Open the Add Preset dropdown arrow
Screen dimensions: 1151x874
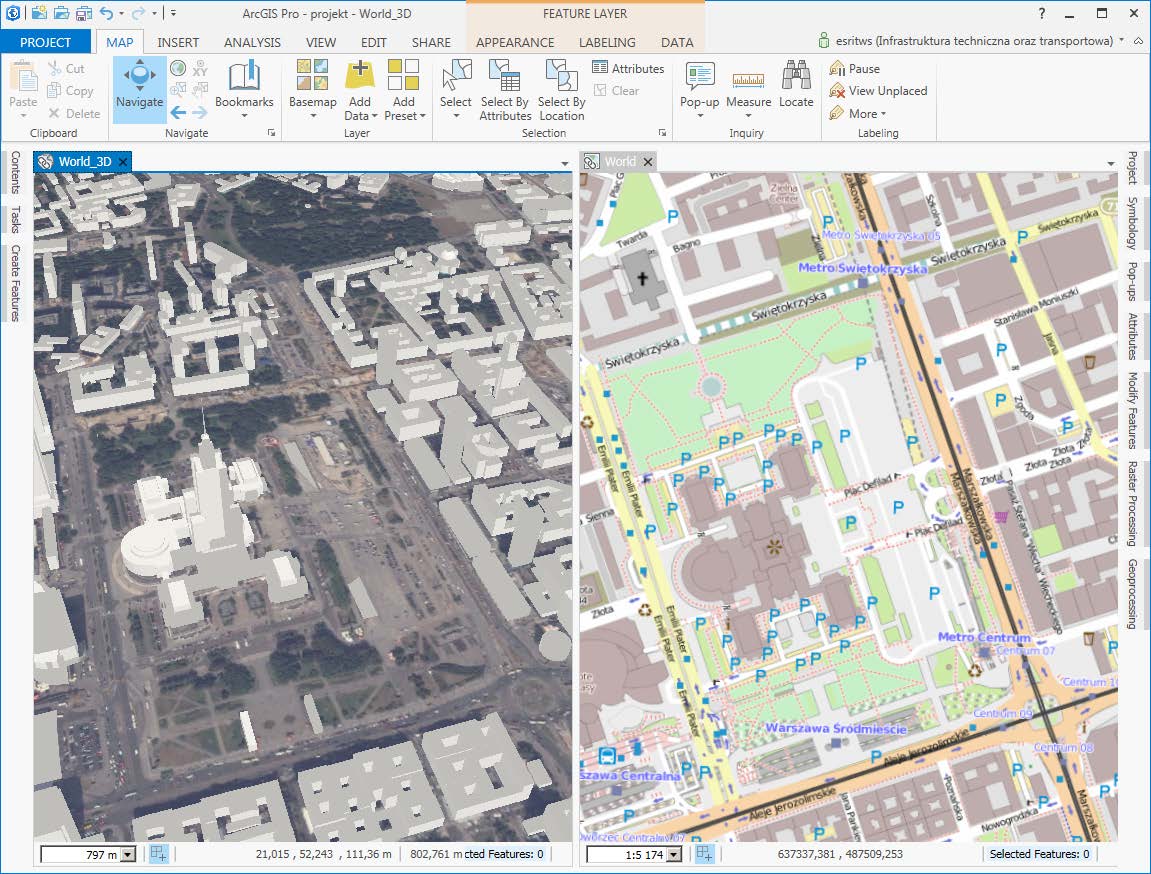click(x=423, y=116)
